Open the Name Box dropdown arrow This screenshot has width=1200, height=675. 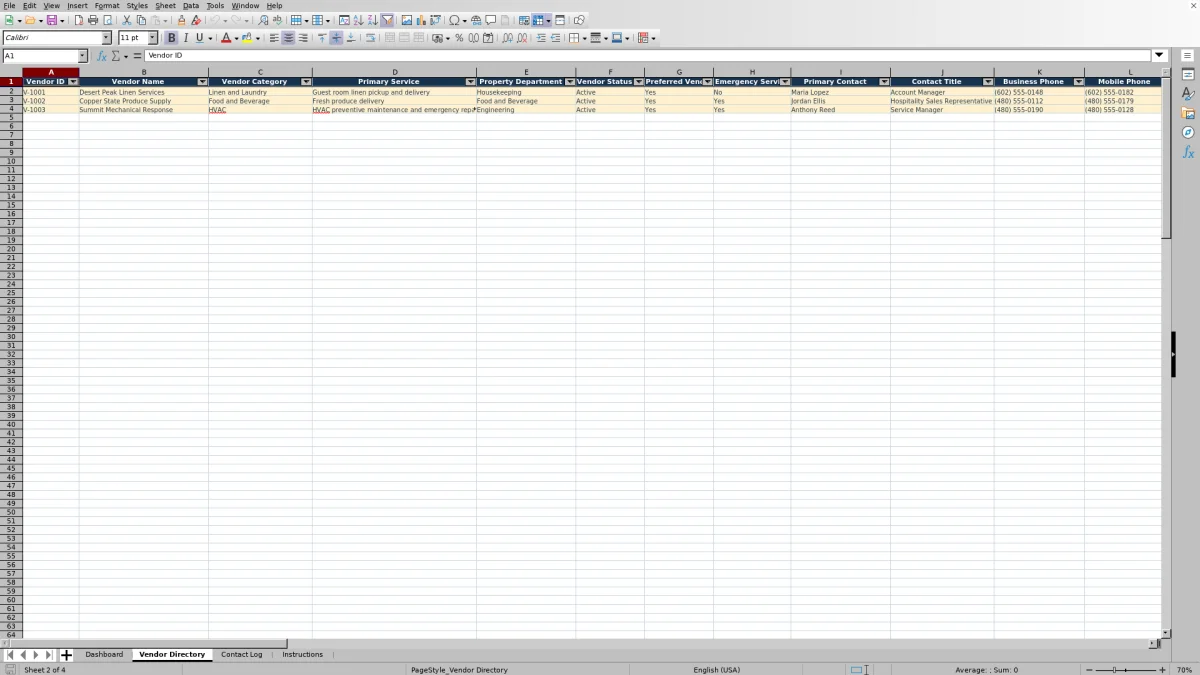point(83,56)
